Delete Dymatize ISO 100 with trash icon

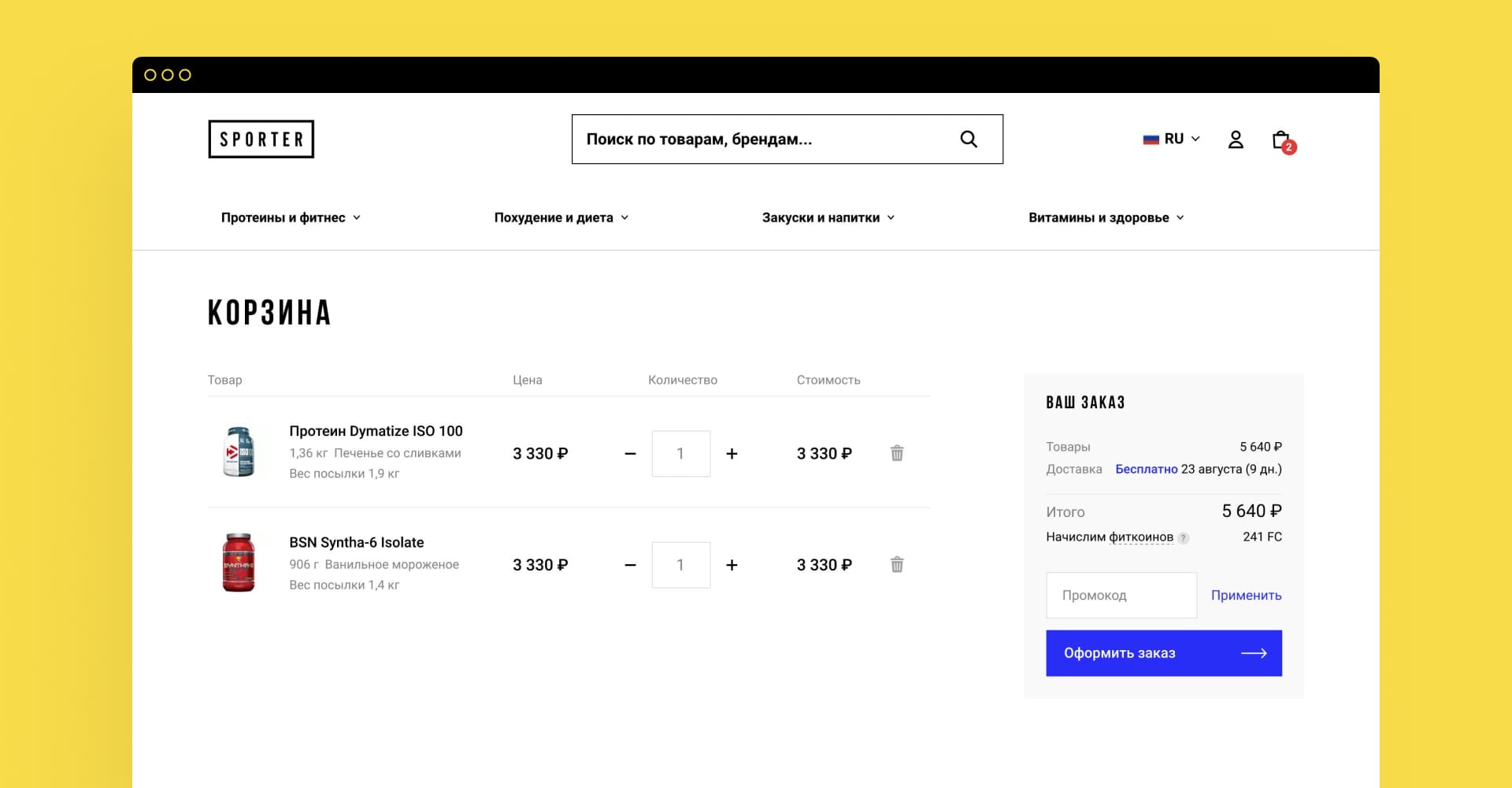click(897, 453)
